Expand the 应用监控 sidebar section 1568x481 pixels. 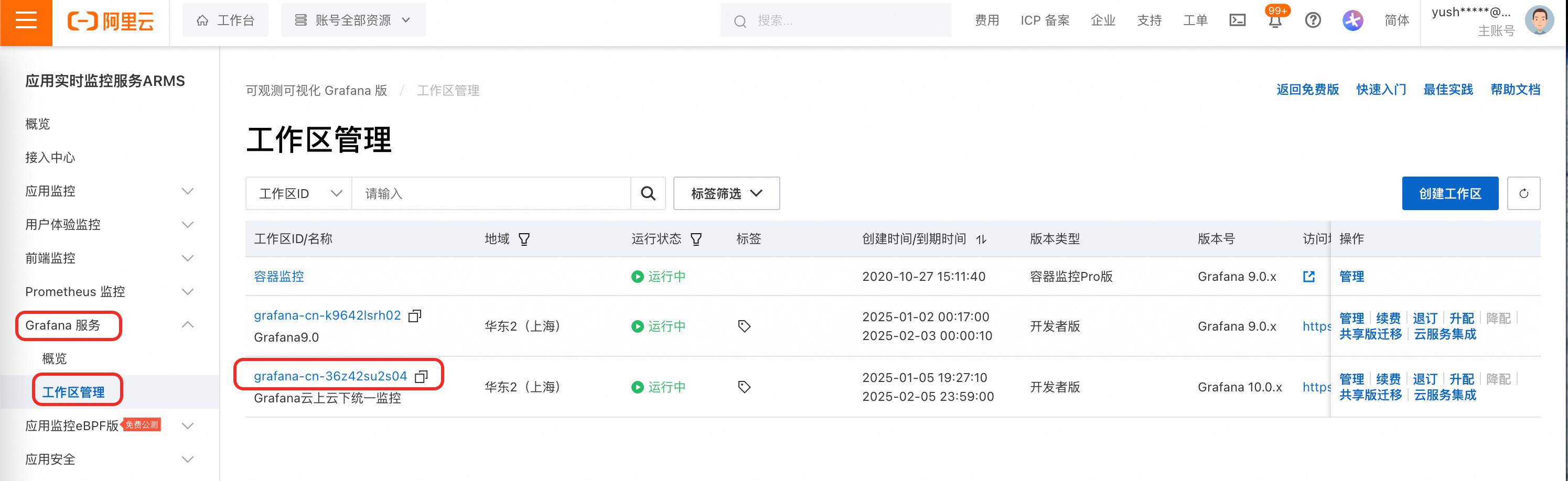[x=188, y=191]
